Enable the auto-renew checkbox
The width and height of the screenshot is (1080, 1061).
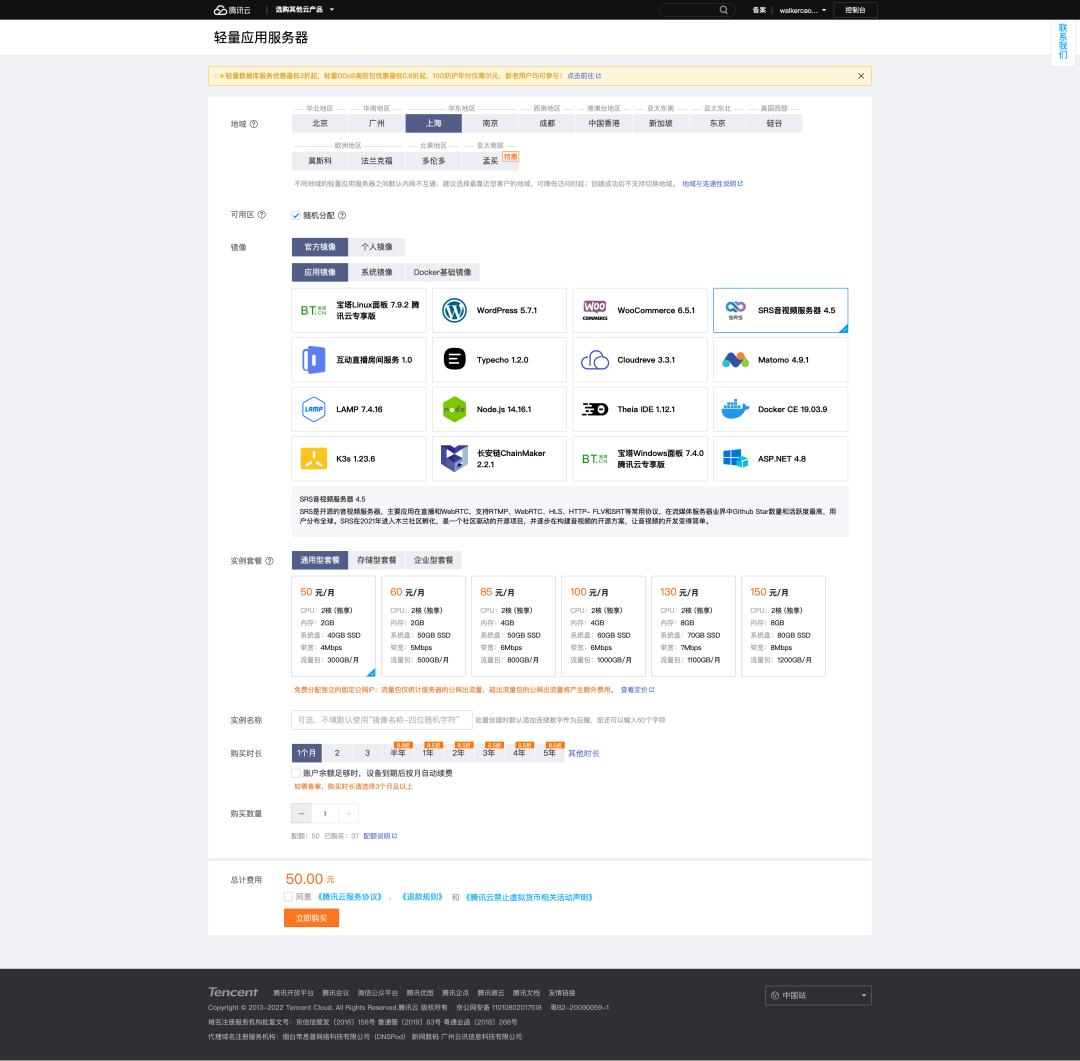[296, 773]
